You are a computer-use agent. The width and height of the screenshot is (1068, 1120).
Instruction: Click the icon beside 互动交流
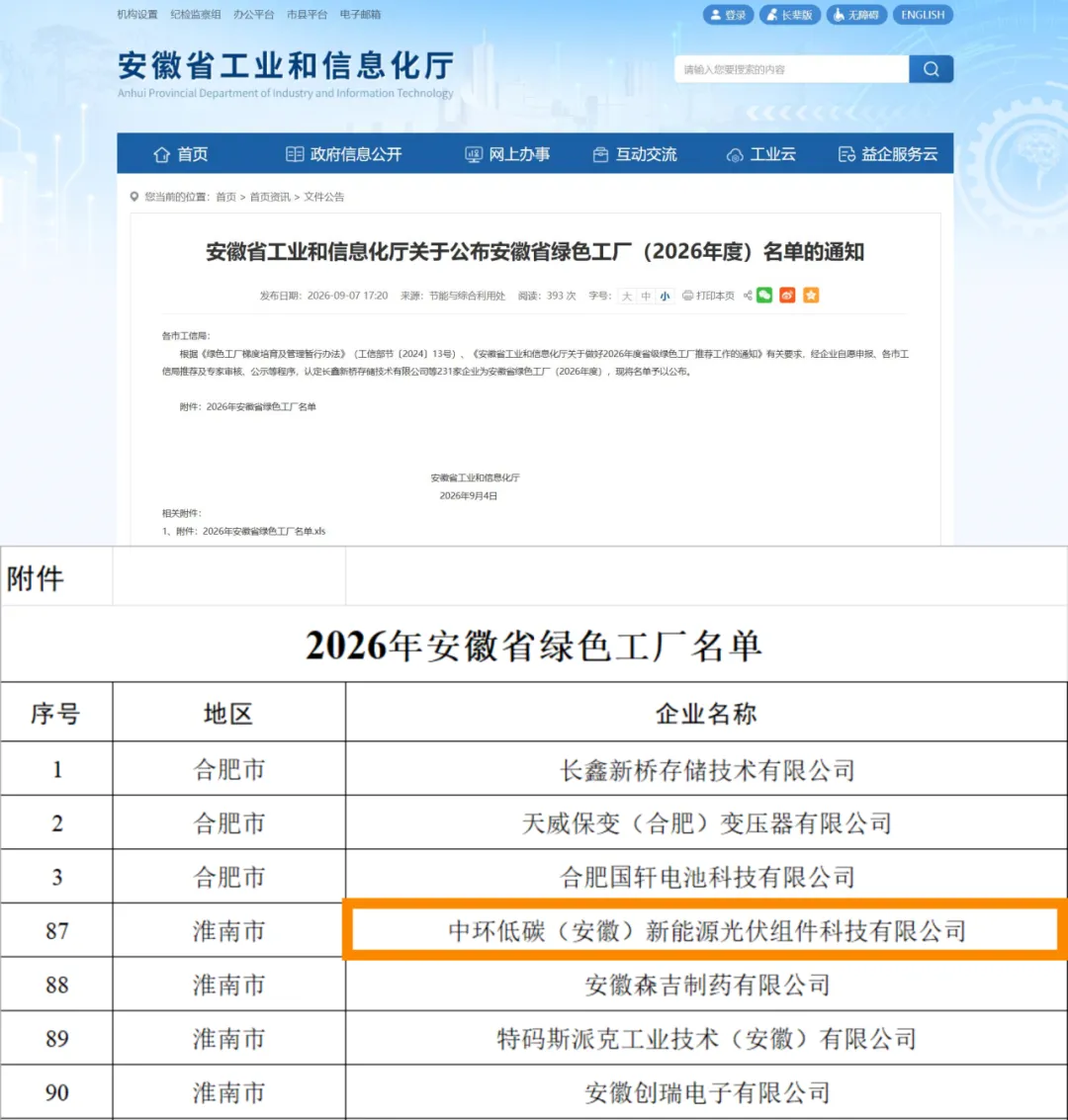pyautogui.click(x=600, y=154)
